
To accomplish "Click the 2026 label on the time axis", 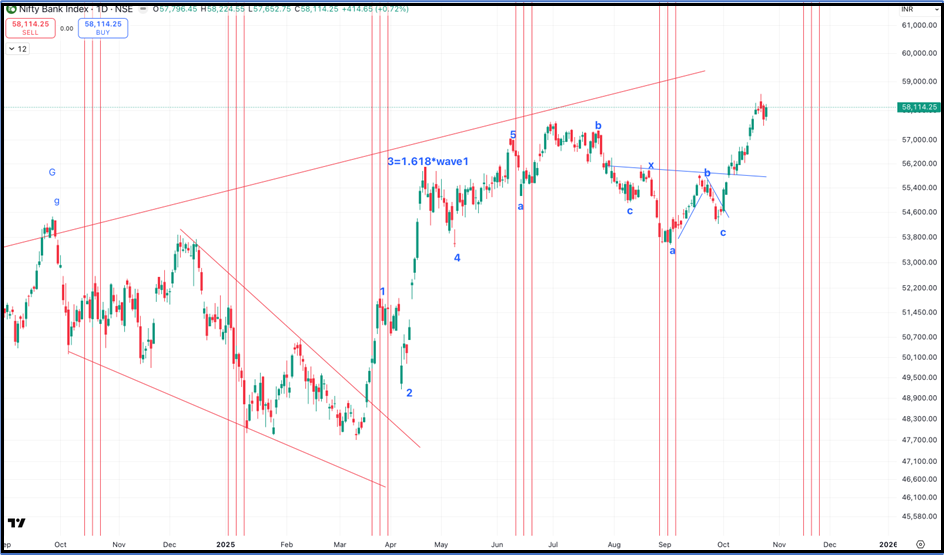I will pyautogui.click(x=887, y=545).
